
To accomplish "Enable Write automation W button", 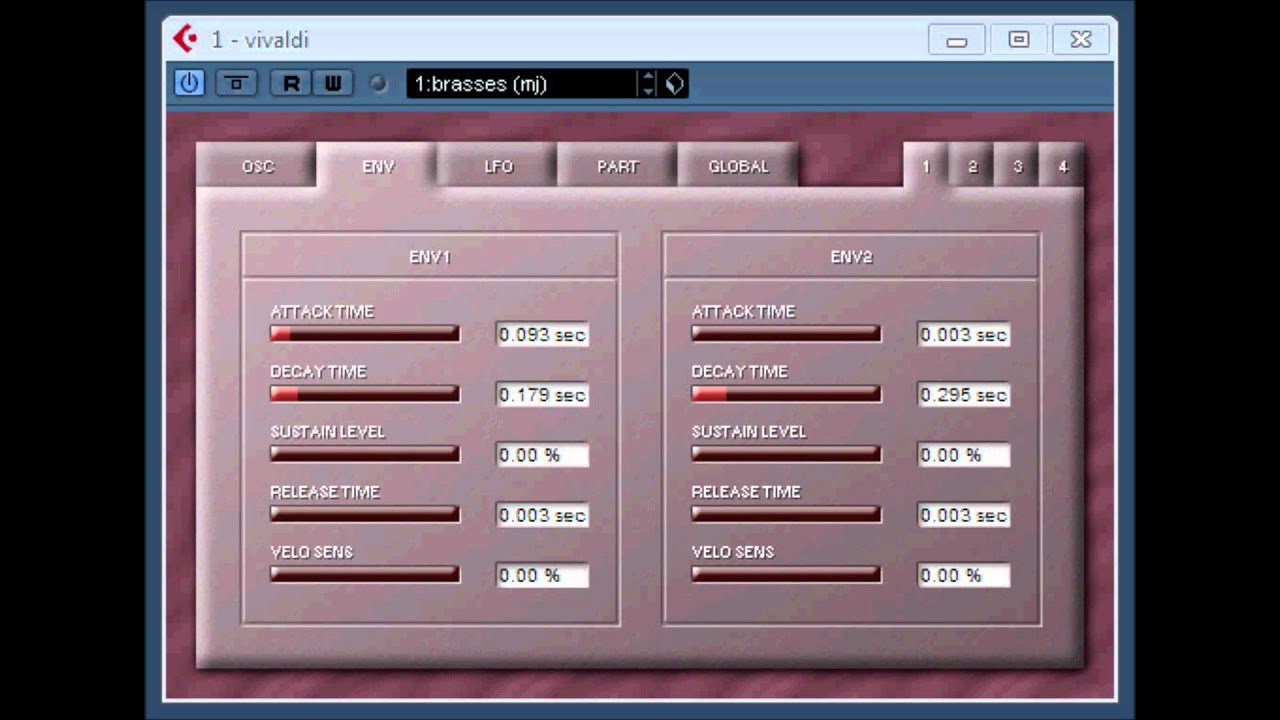I will coord(333,83).
